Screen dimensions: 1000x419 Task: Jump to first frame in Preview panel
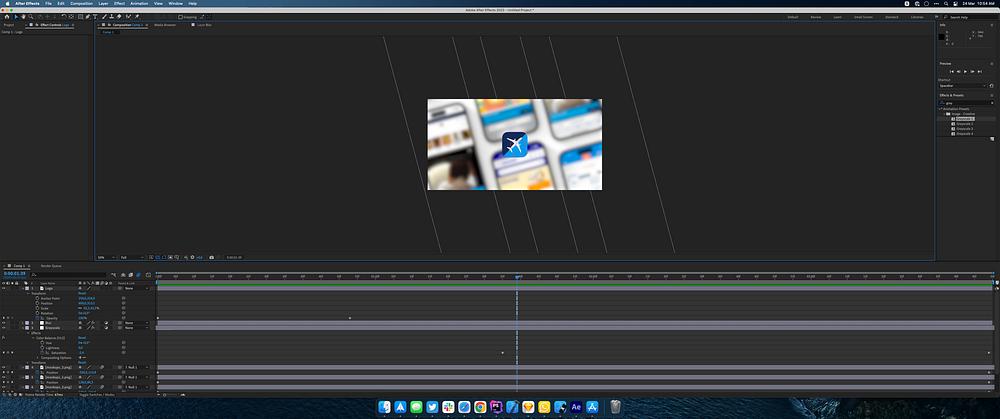(x=952, y=71)
